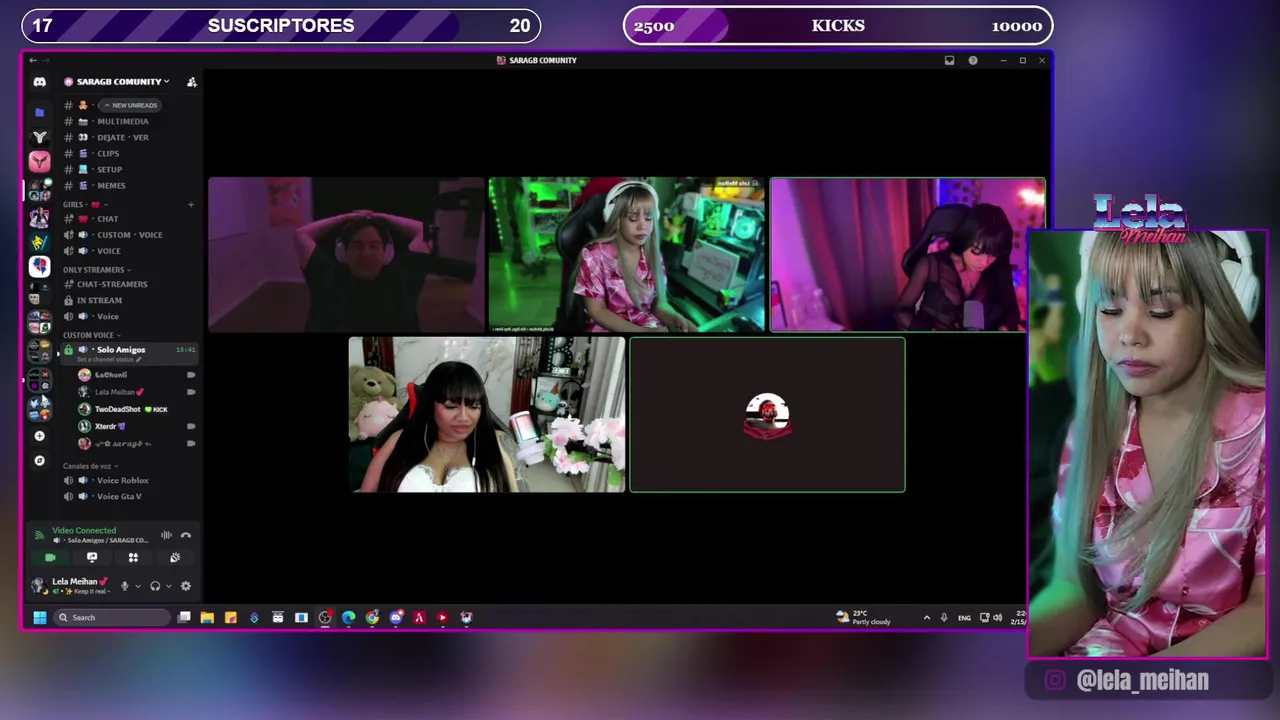Open Google Chrome from taskbar
The height and width of the screenshot is (720, 1280).
pos(372,617)
